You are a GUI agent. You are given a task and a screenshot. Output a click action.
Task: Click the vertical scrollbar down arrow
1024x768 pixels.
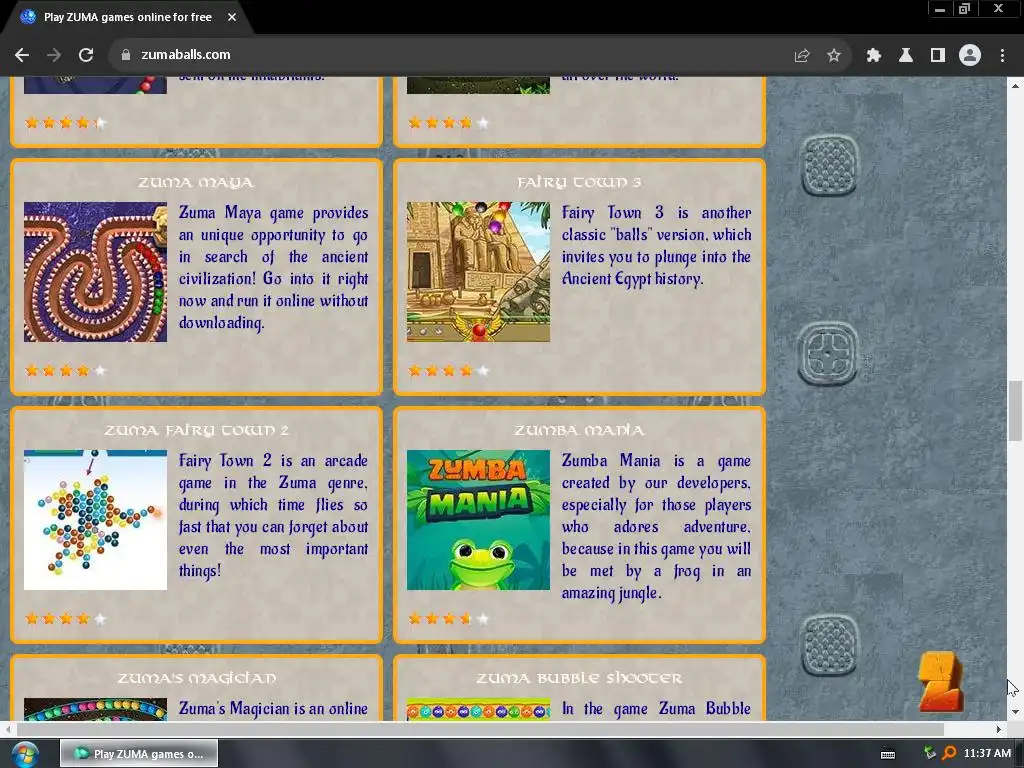coord(1015,712)
